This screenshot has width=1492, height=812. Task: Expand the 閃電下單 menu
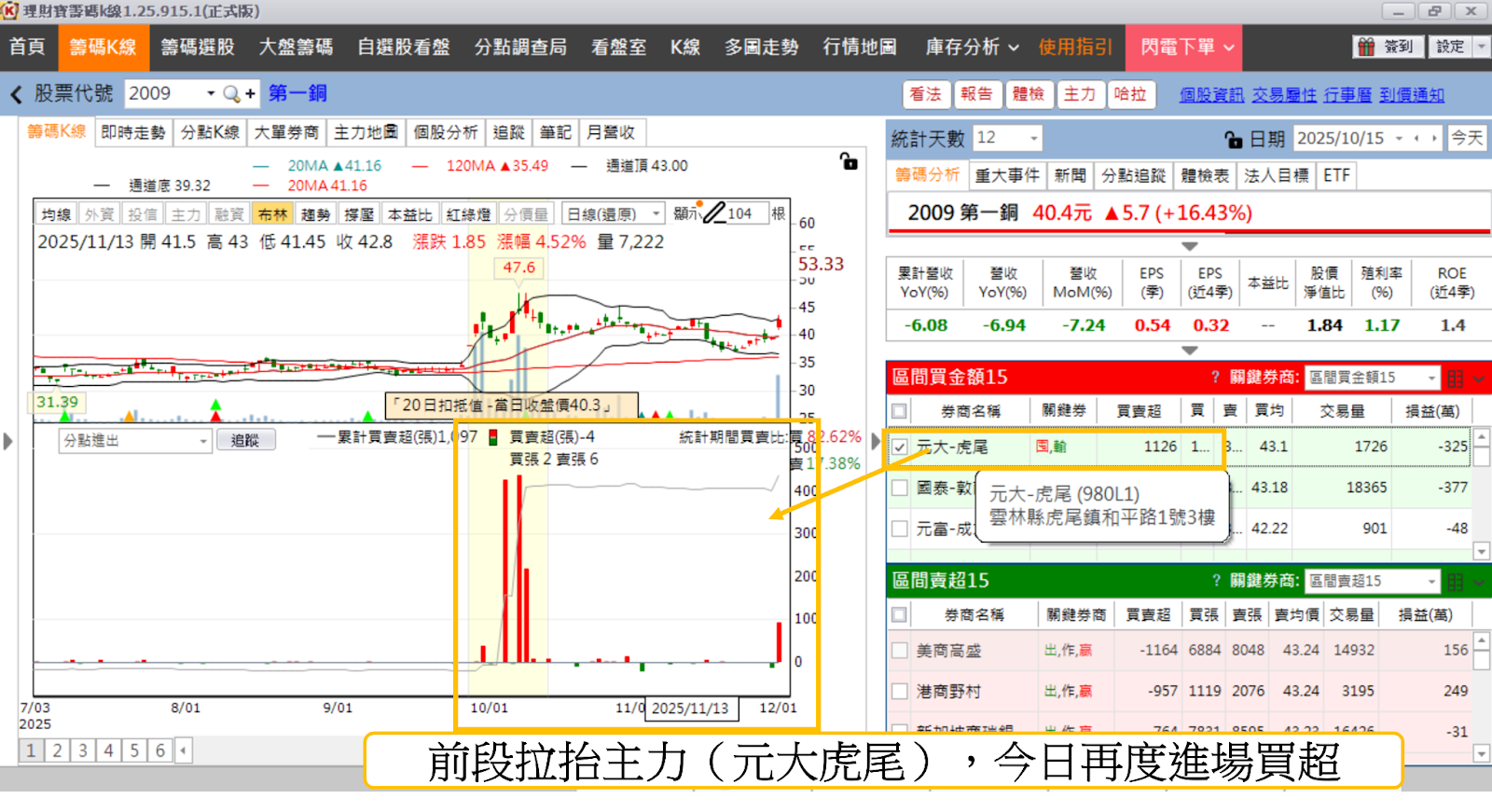(x=1186, y=47)
